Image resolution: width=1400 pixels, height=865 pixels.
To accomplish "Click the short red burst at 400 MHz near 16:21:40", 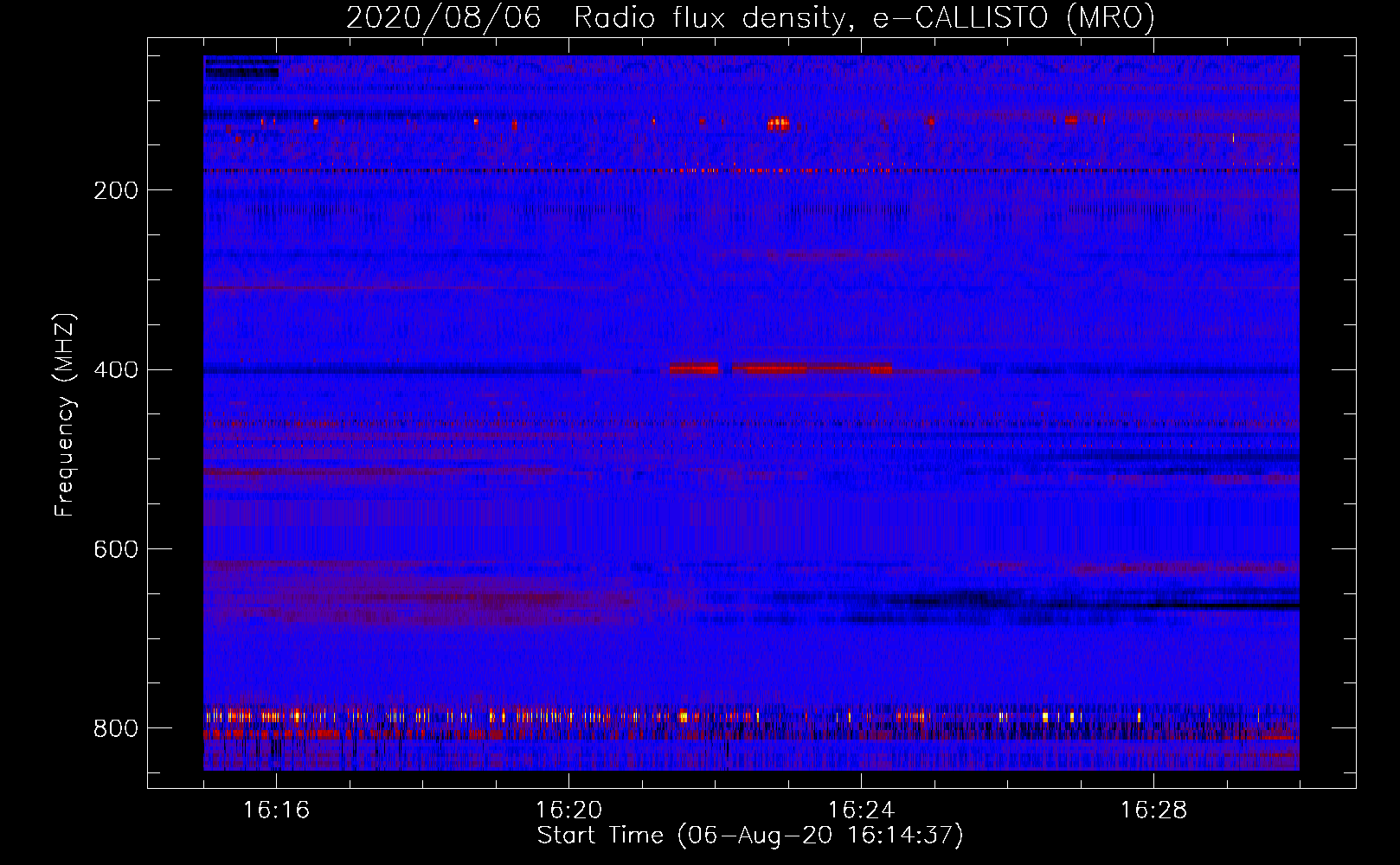I will click(693, 368).
